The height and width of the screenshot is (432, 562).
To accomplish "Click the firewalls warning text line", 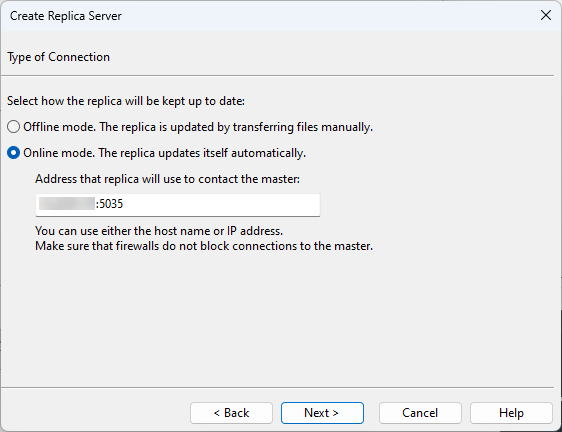I will point(204,246).
